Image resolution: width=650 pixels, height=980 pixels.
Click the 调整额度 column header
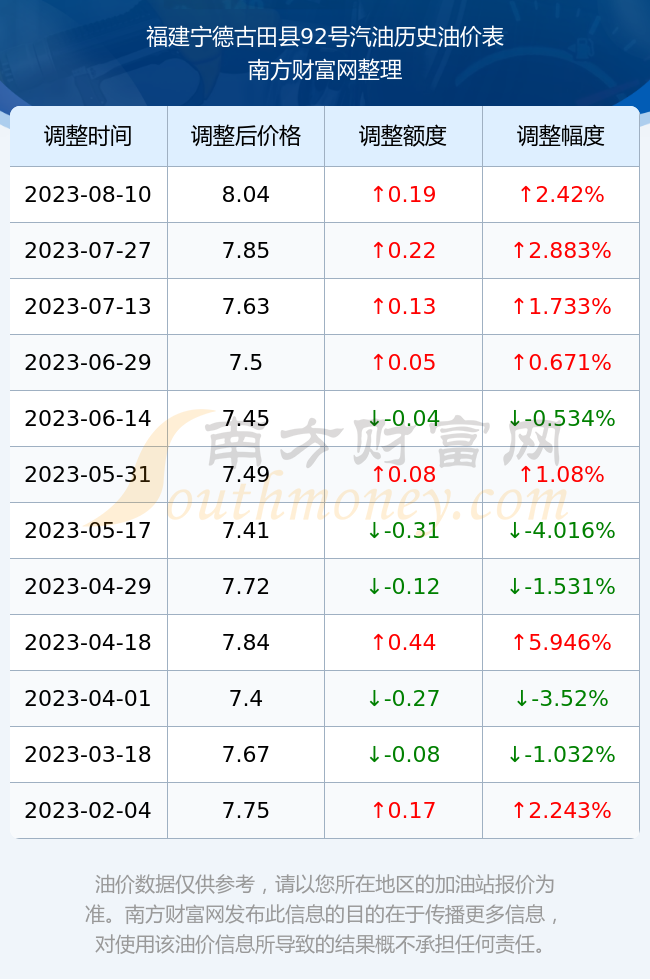pos(403,136)
